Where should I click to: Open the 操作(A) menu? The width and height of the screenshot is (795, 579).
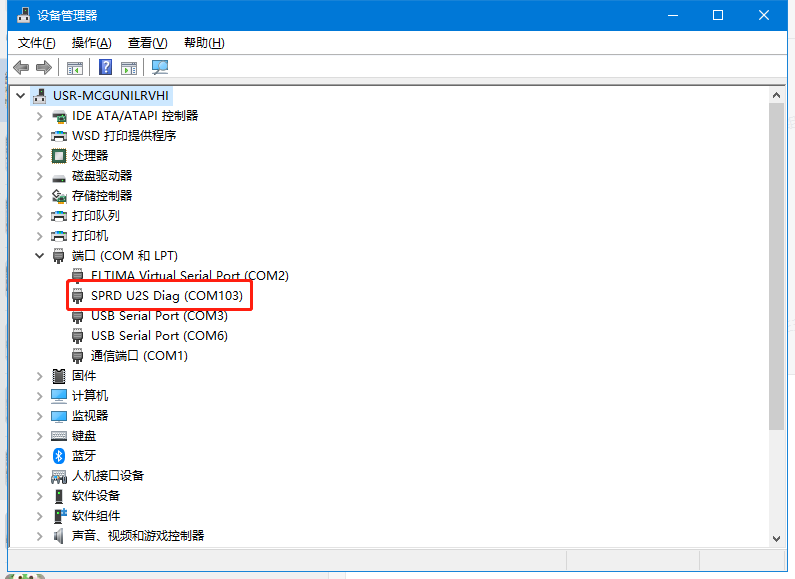click(x=92, y=43)
